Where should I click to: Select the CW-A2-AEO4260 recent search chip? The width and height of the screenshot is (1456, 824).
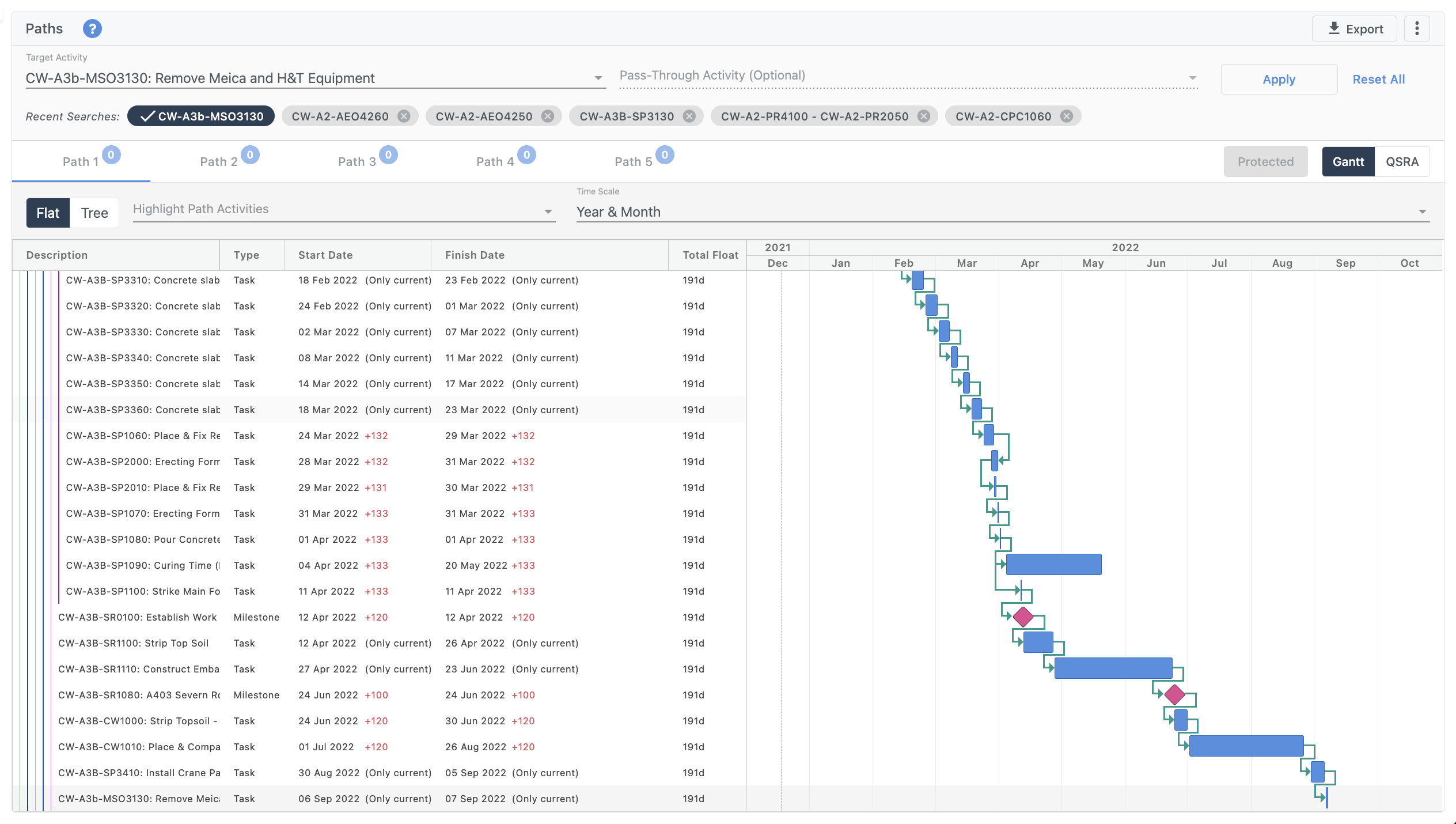pos(340,116)
